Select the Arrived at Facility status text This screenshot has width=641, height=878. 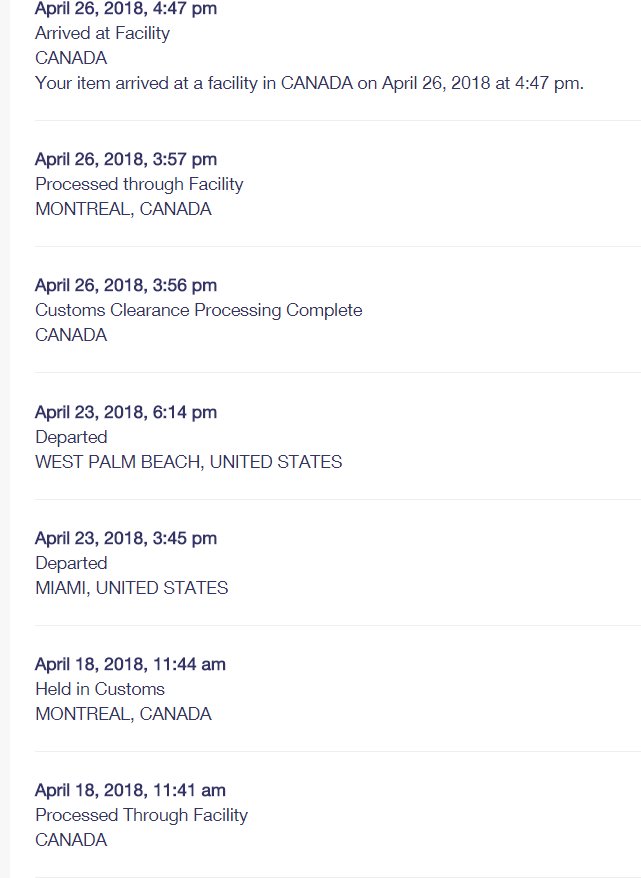[102, 34]
